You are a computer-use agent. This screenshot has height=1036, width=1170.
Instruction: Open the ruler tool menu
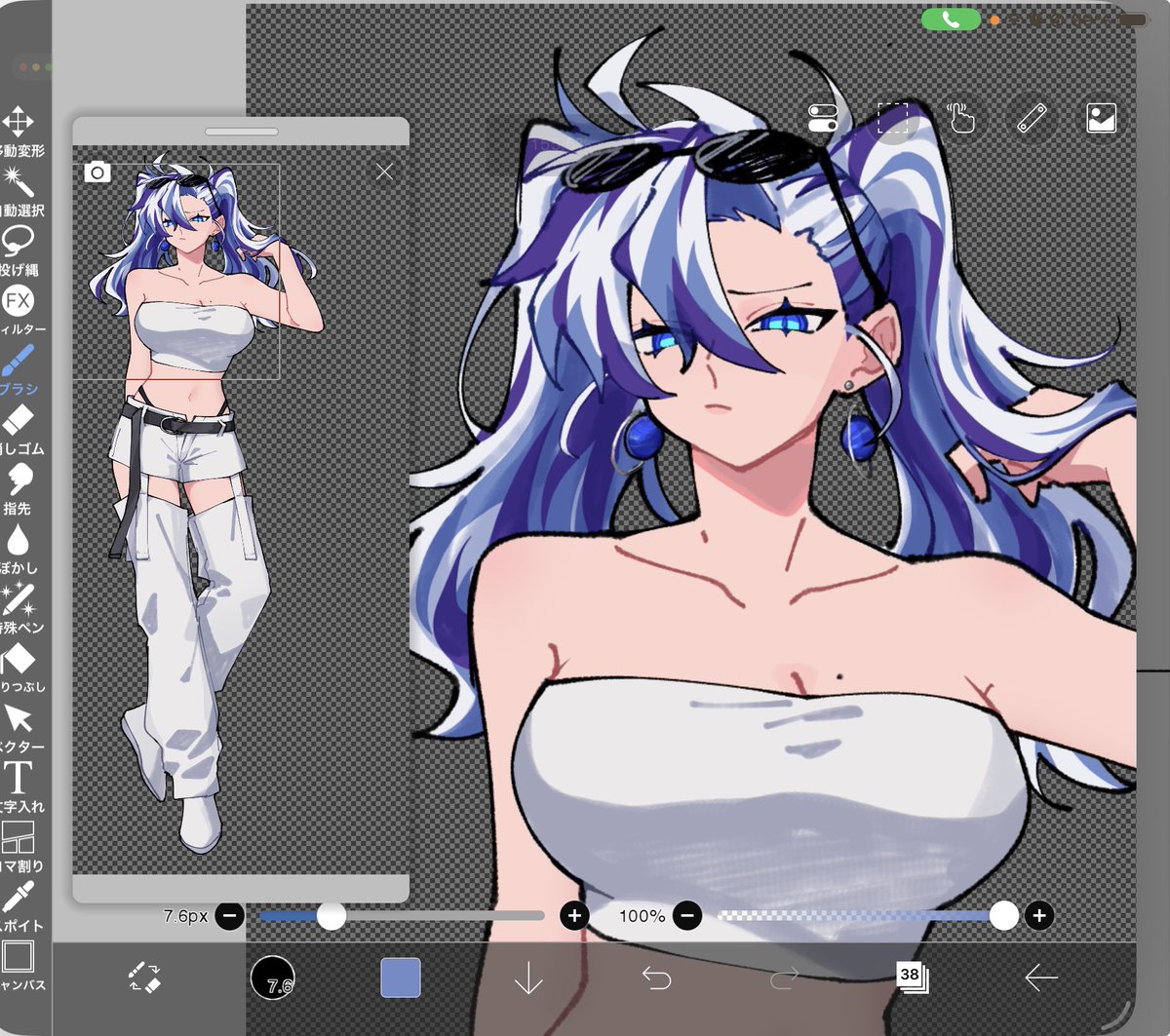point(1032,118)
